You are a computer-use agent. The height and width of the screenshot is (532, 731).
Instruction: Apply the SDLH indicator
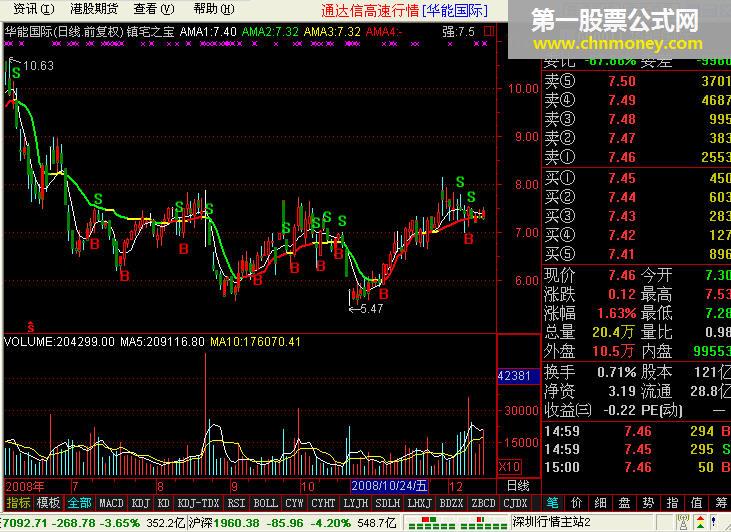[387, 503]
